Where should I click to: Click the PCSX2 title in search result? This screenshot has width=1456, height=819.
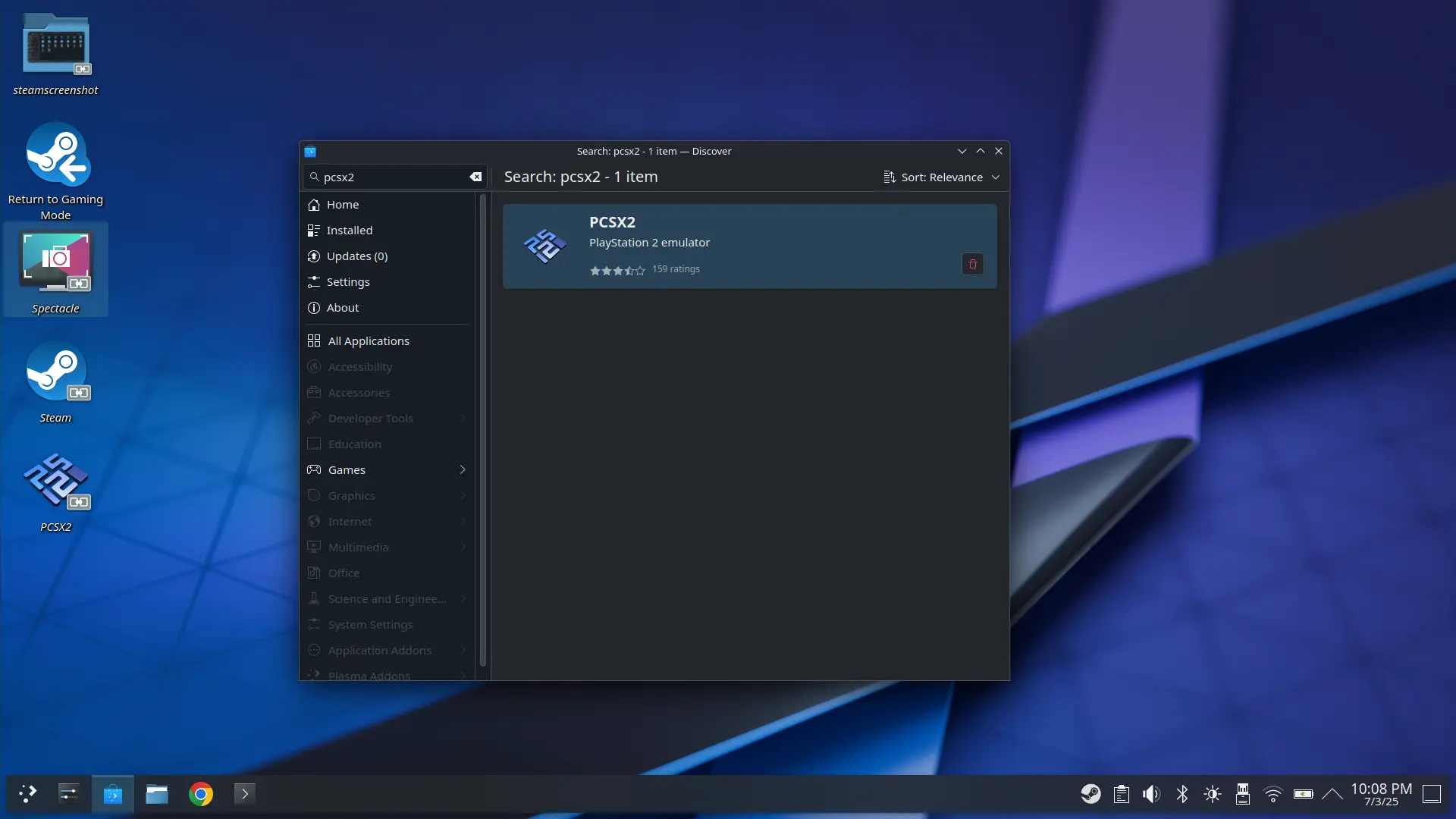tap(612, 222)
